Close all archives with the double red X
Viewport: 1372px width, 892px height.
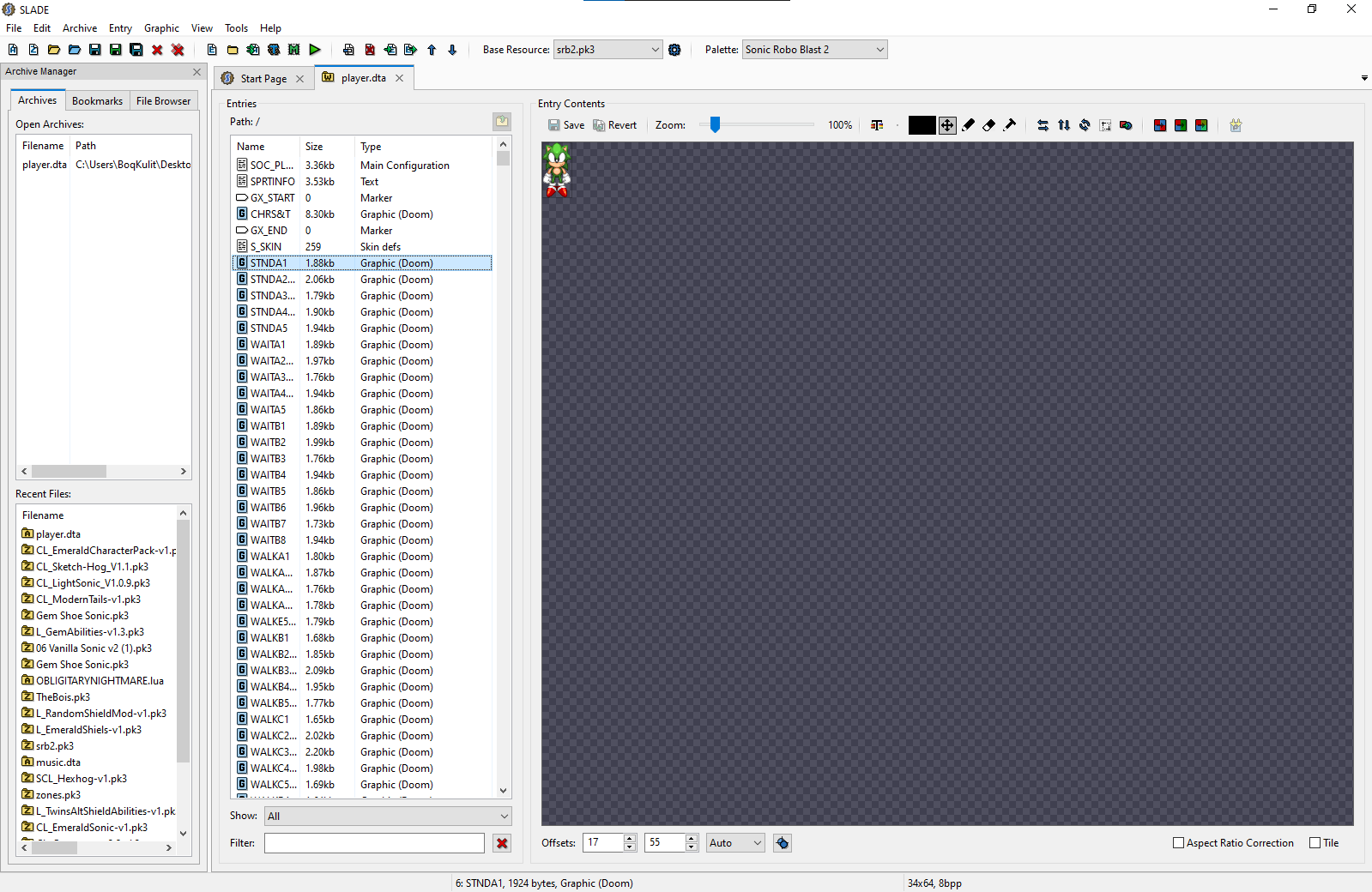(178, 50)
